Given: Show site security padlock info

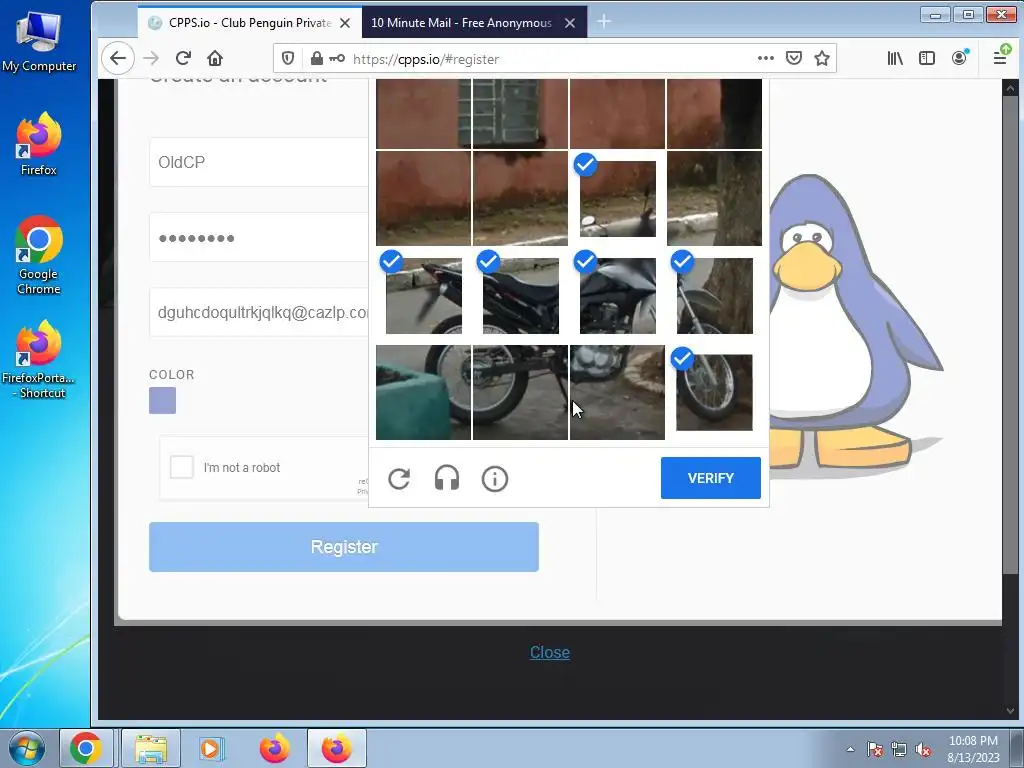Looking at the screenshot, I should point(317,59).
